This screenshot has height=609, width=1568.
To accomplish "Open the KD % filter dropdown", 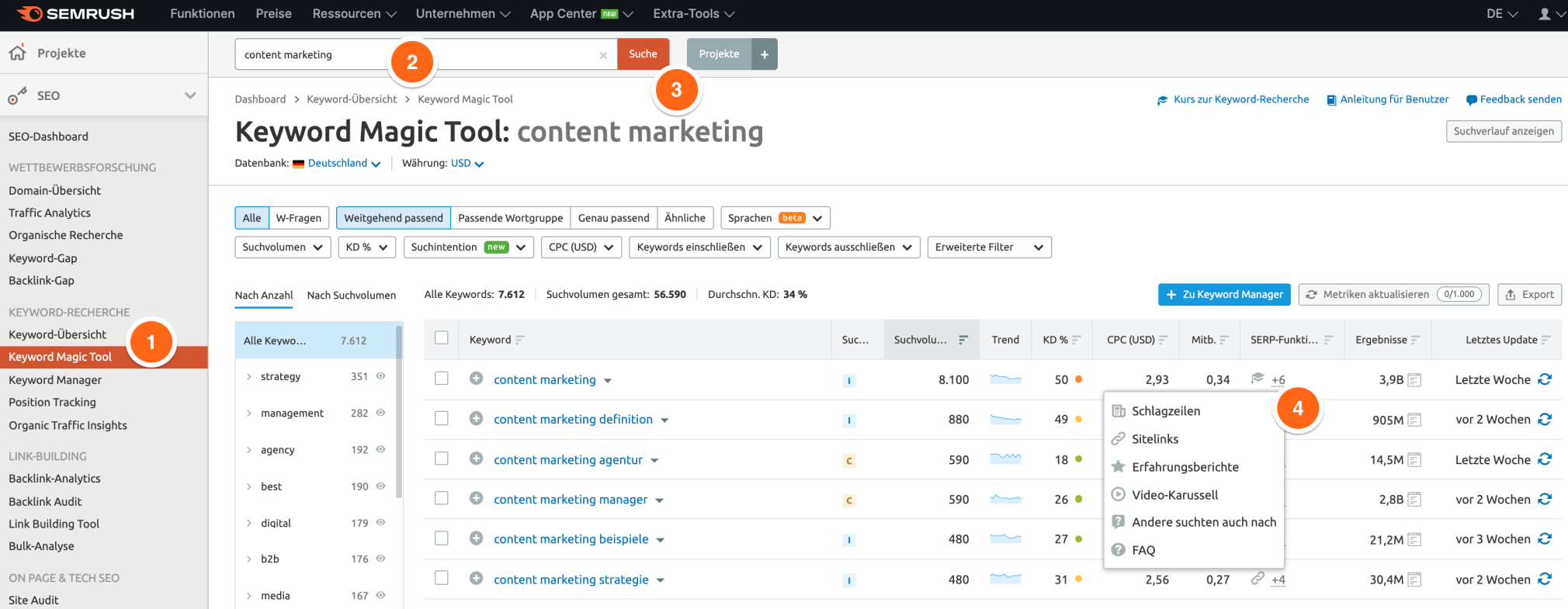I will coord(367,247).
